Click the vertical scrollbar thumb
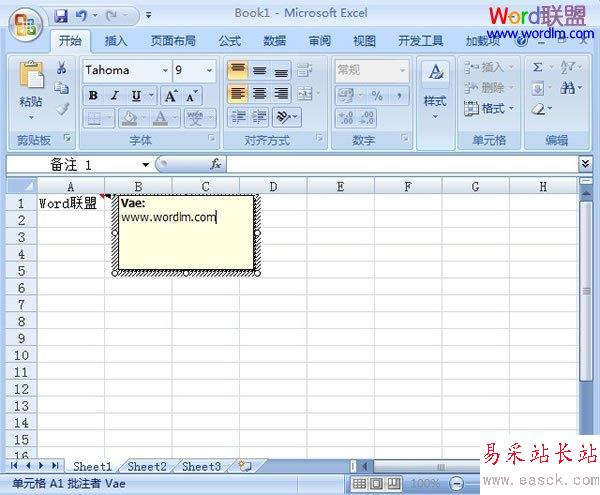 click(585, 291)
